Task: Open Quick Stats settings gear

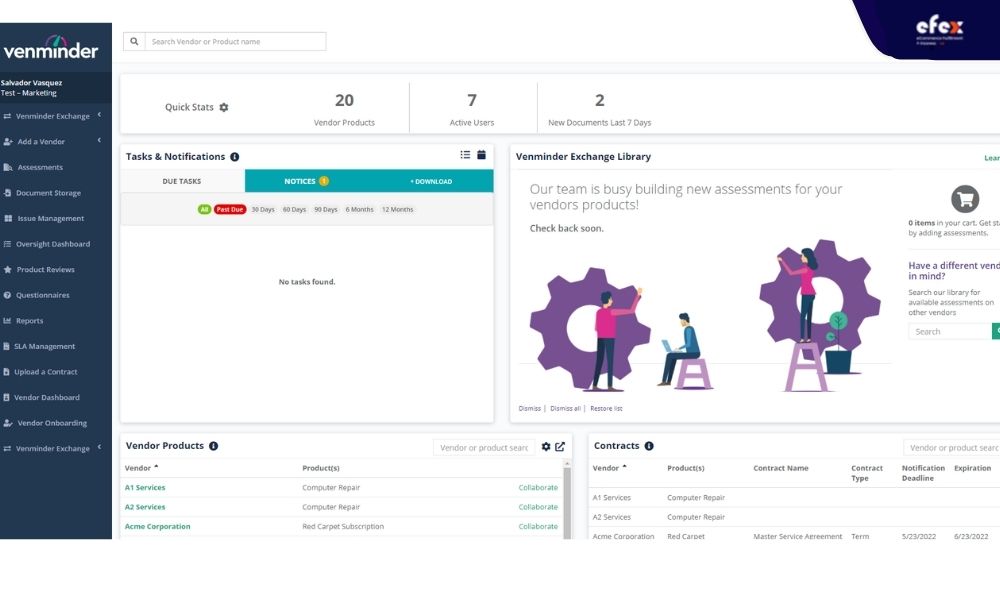Action: 224,108
